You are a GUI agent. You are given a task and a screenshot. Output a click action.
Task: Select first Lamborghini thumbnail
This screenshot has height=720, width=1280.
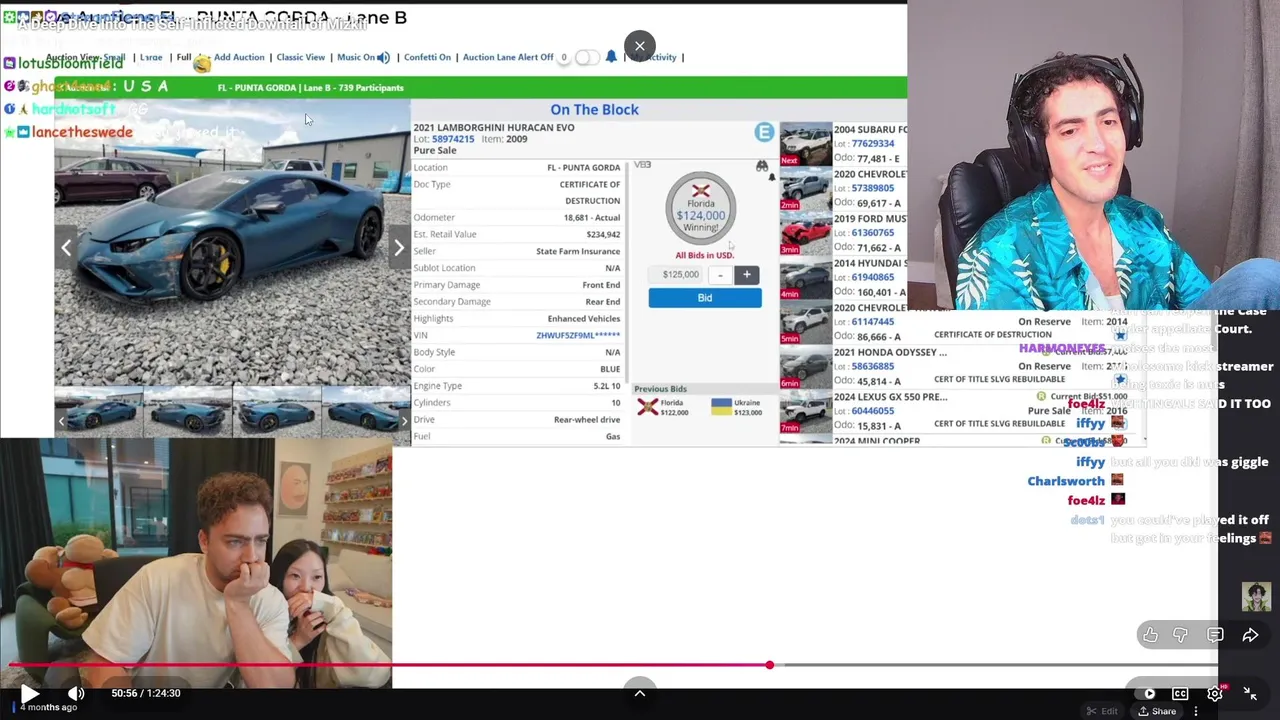(x=98, y=411)
